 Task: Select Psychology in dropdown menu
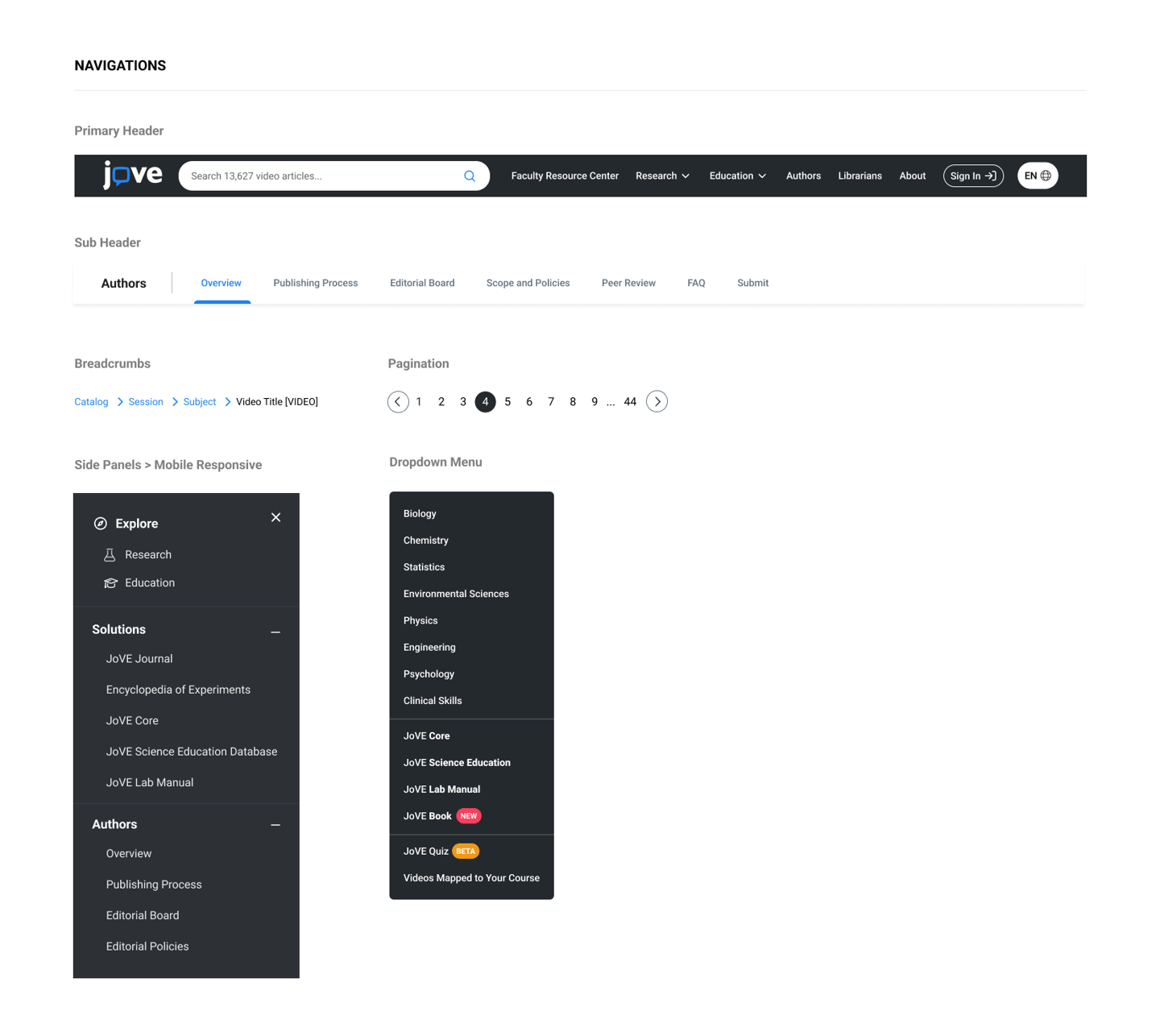tap(429, 674)
